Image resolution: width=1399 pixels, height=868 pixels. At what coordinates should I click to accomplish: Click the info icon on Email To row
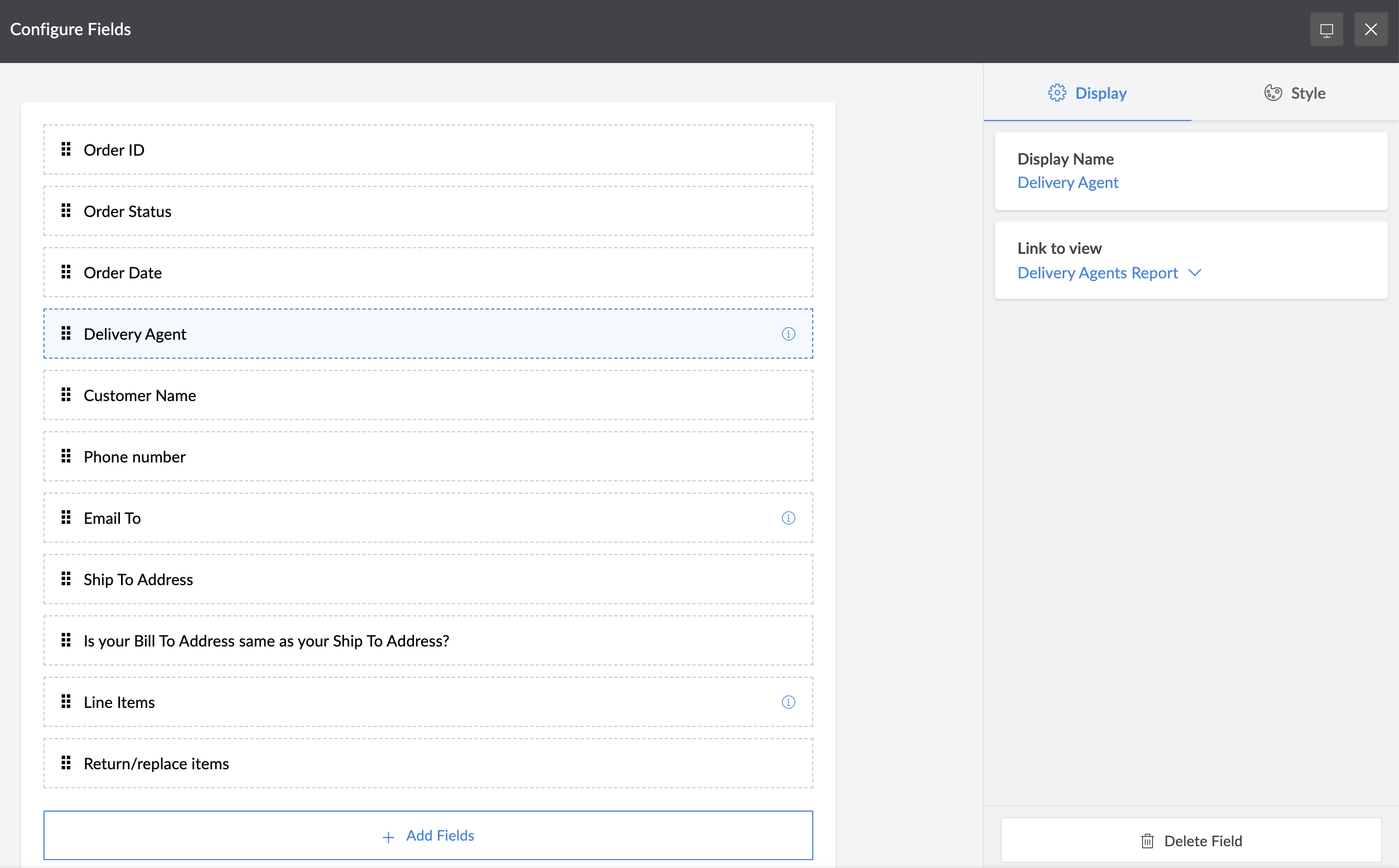coord(788,518)
